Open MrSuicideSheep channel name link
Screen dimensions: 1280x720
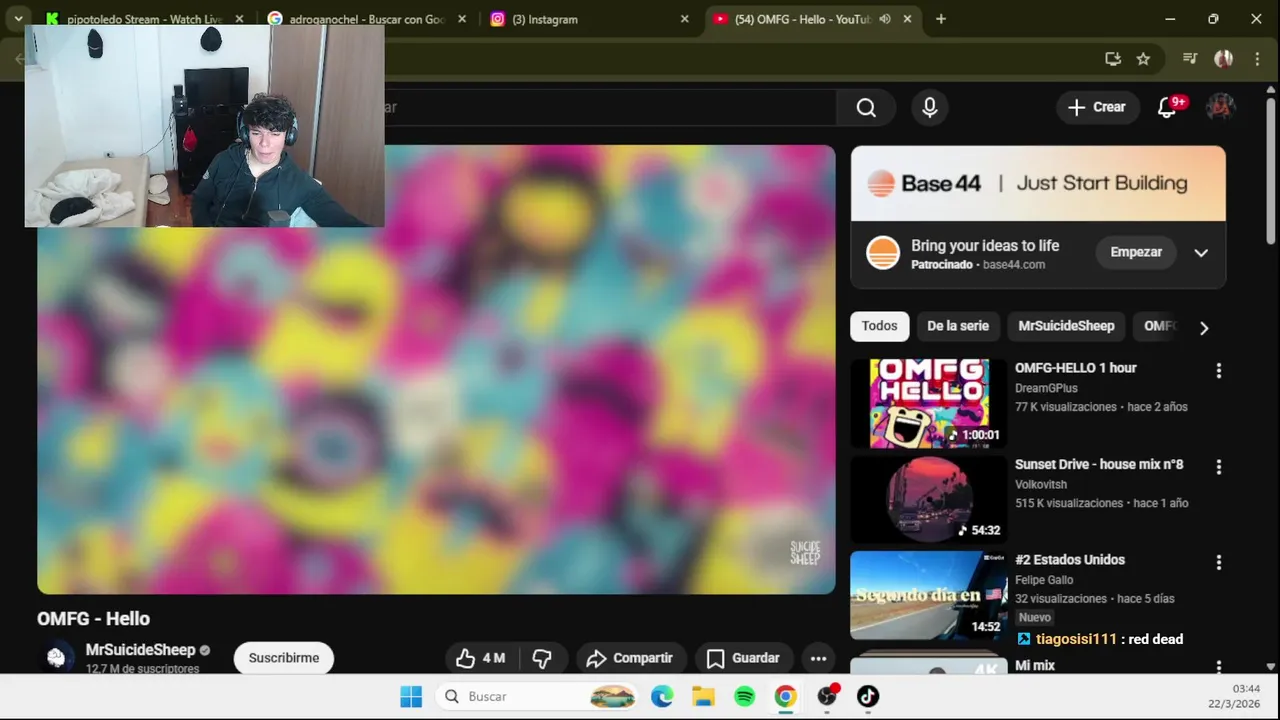click(x=140, y=650)
